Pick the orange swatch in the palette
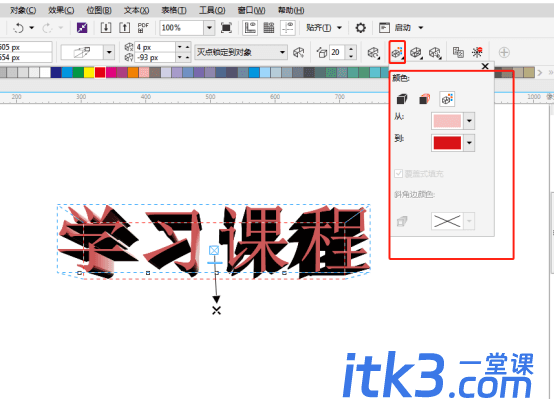Image resolution: width=554 pixels, height=399 pixels. point(133,72)
